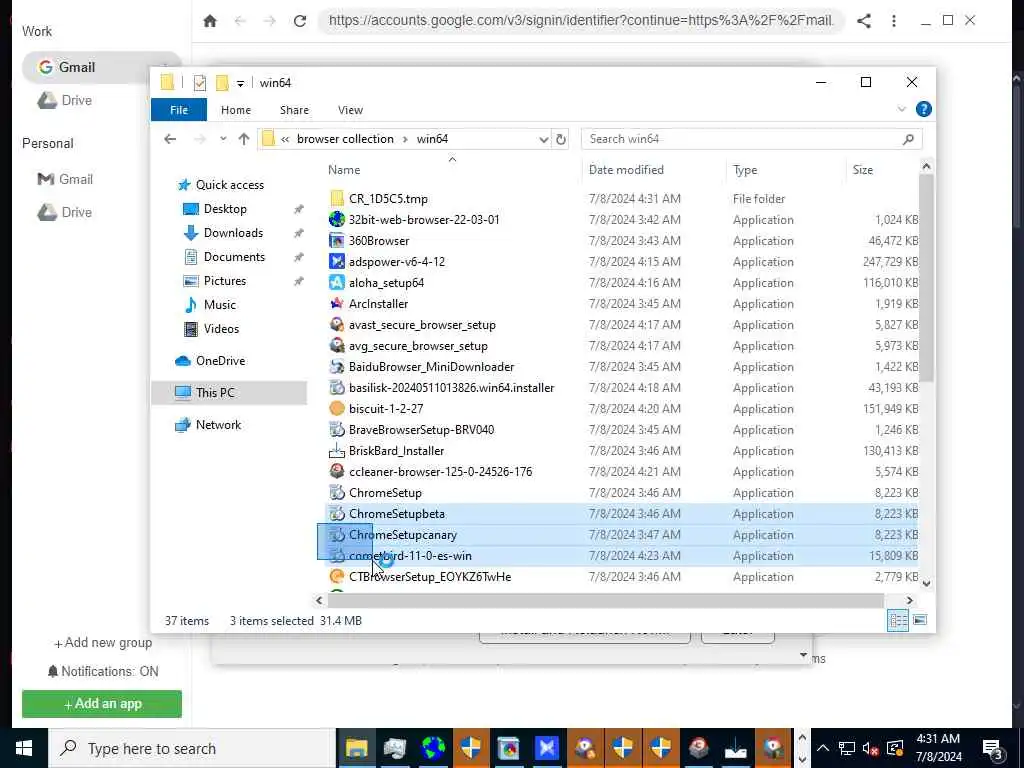Open the address bar history dropdown
Screen dimensions: 1024x768
pos(543,139)
